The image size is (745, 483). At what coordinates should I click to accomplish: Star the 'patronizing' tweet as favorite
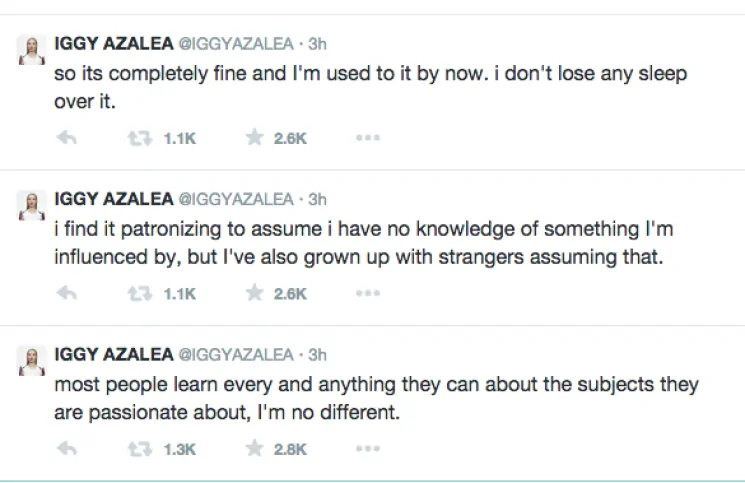255,294
